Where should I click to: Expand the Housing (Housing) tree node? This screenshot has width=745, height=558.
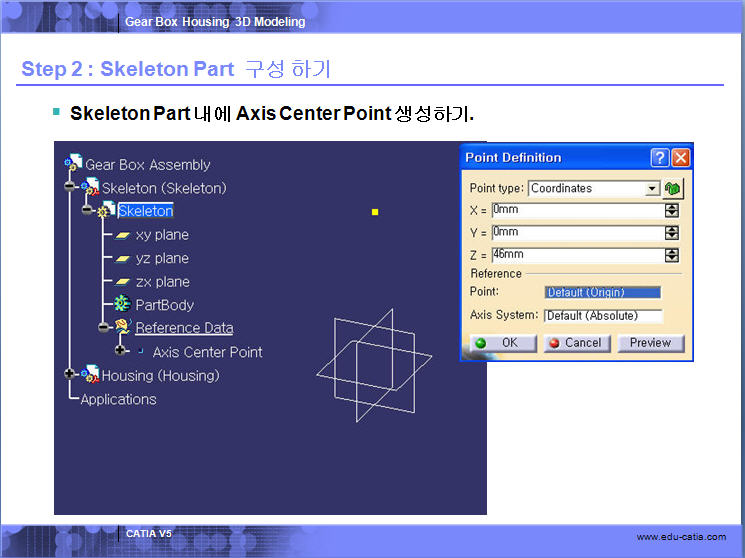(70, 375)
